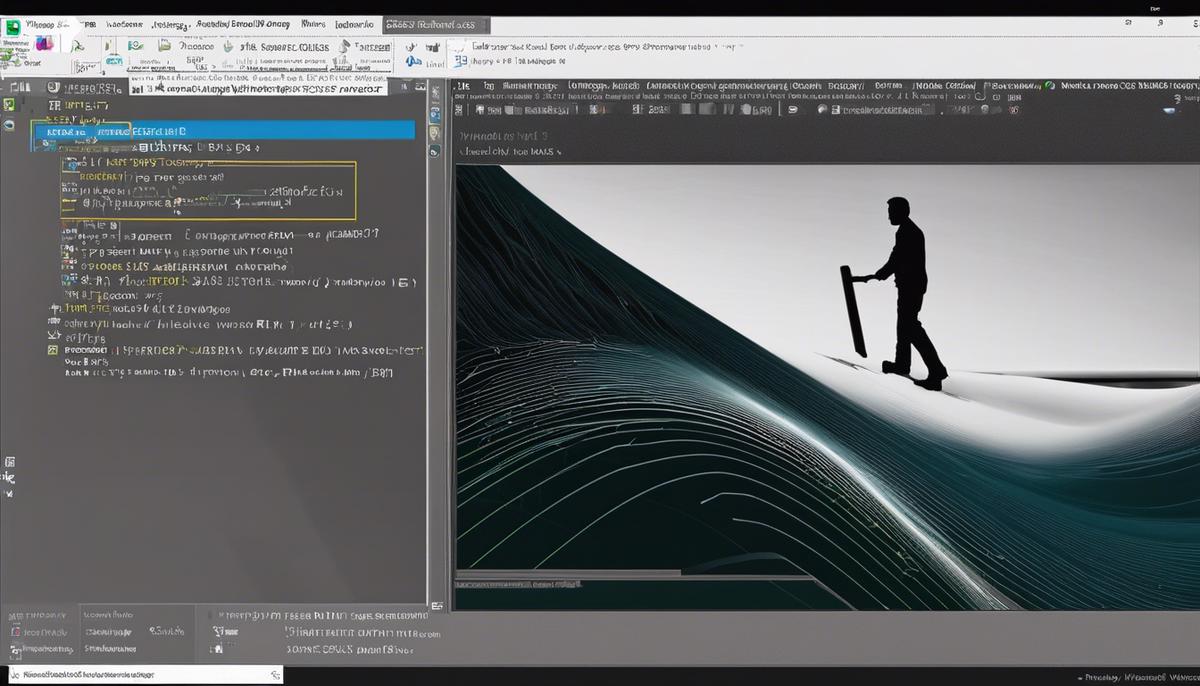Click the horizontal scrollbar beneath the canvas image
Screen dimensions: 1200x686
coord(568,573)
